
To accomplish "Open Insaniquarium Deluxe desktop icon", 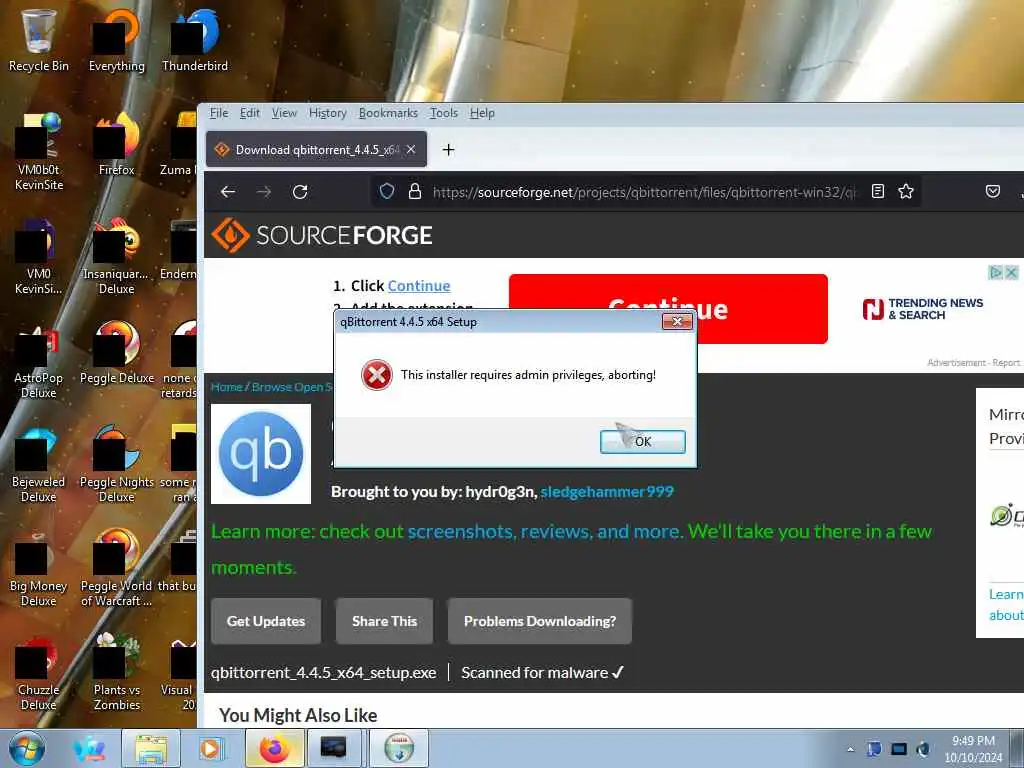I will coord(117,256).
